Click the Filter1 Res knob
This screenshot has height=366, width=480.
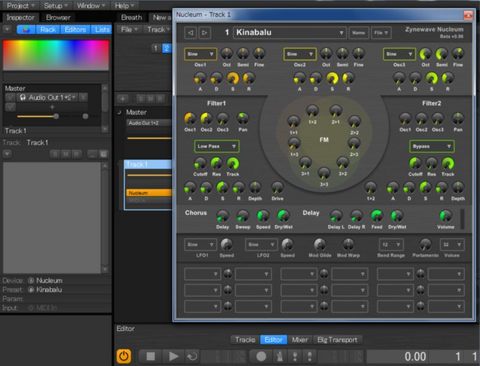216,164
